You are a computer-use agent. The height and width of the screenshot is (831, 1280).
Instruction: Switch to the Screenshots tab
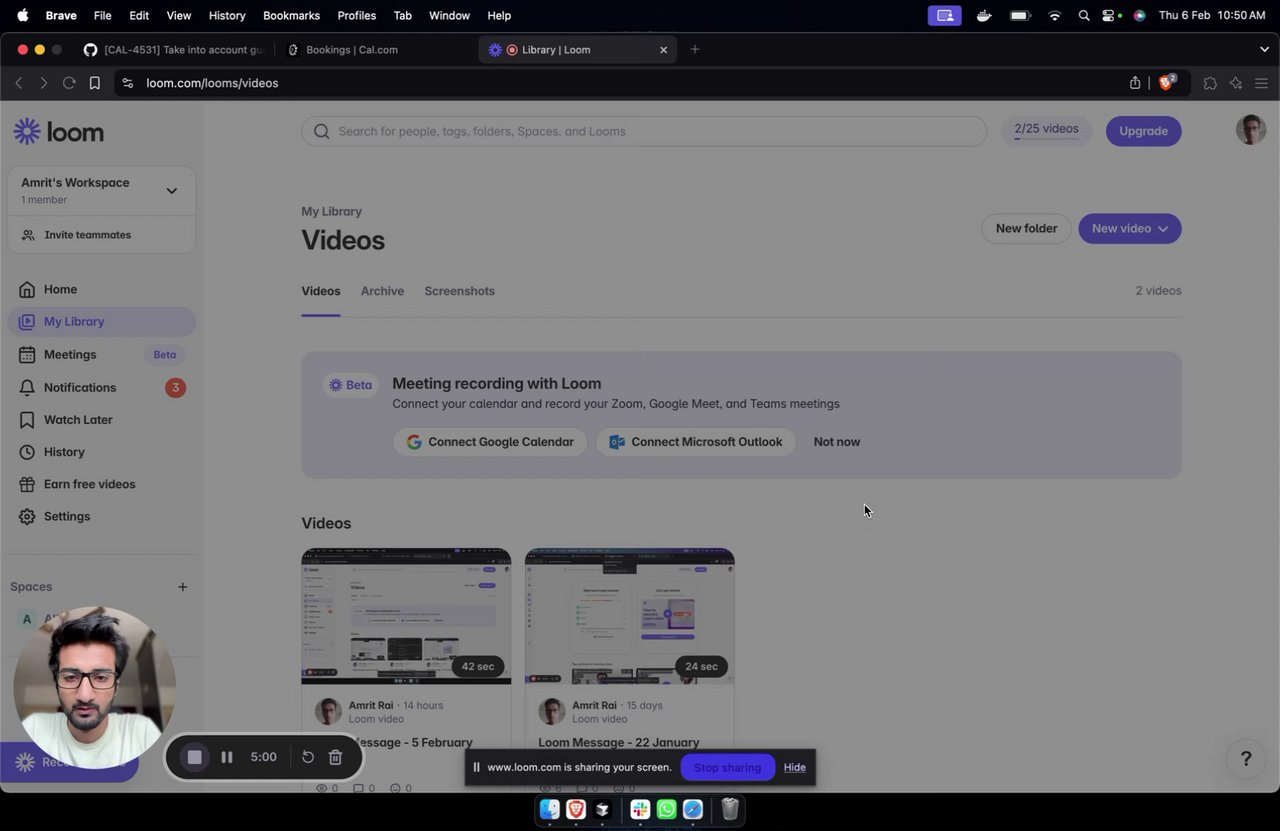[x=459, y=291]
